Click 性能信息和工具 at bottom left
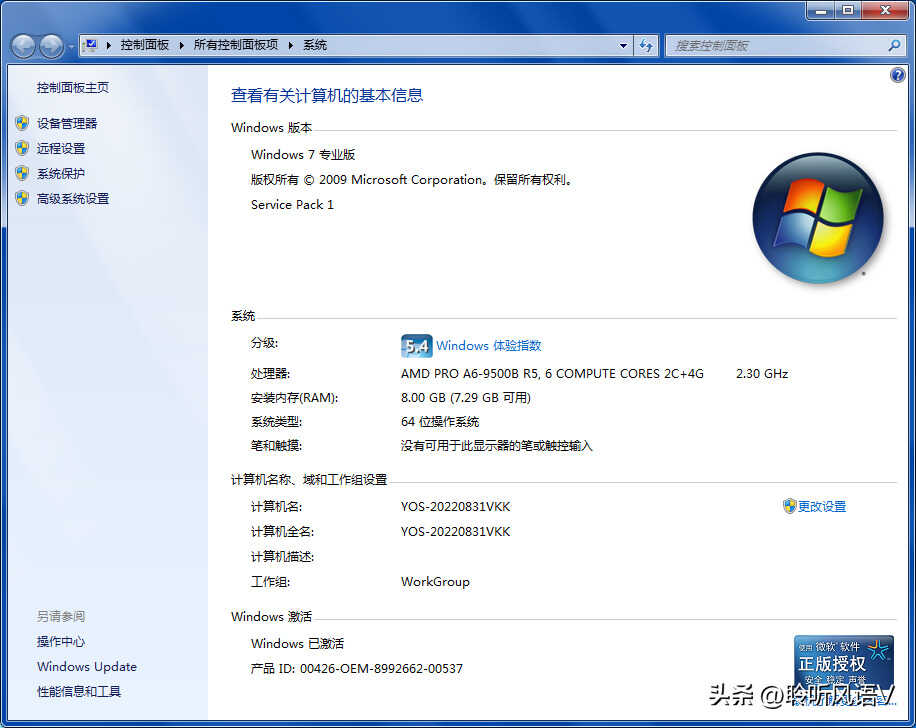Image resolution: width=916 pixels, height=728 pixels. click(x=79, y=692)
